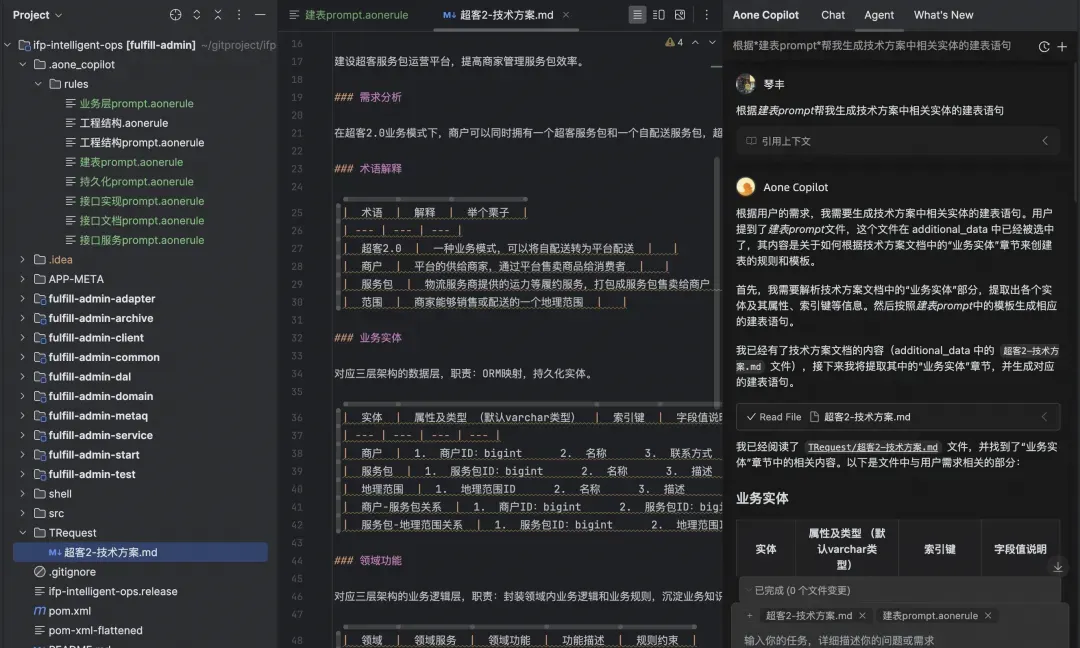
Task: Open Project panel options menu
Action: [x=239, y=14]
